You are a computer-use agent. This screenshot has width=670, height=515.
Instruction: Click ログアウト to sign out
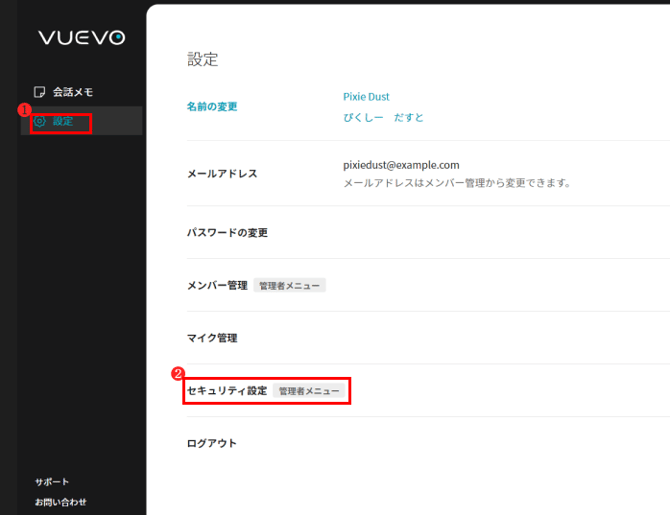point(212,443)
